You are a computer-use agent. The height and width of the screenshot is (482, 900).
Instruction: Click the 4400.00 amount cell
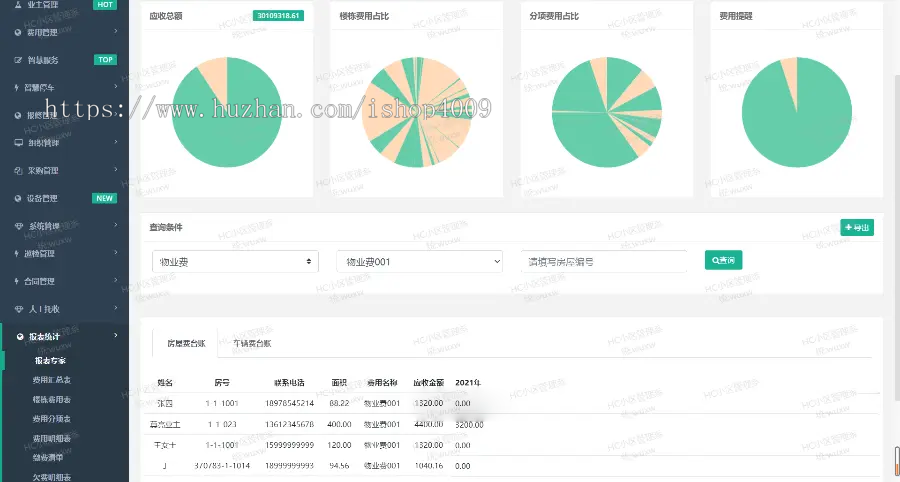pyautogui.click(x=429, y=425)
